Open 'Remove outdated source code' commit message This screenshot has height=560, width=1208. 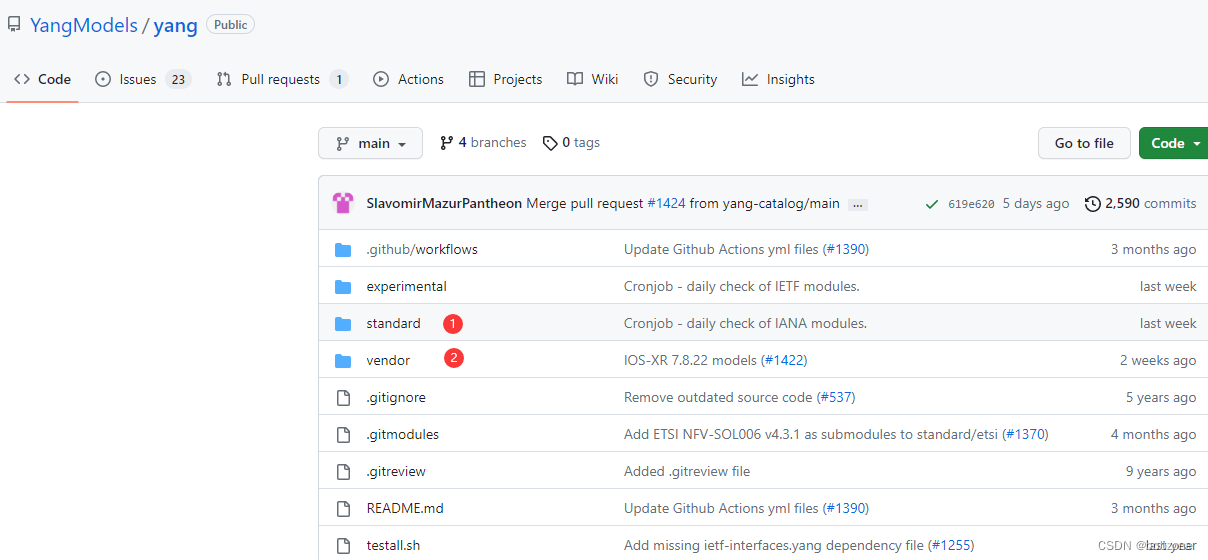718,397
